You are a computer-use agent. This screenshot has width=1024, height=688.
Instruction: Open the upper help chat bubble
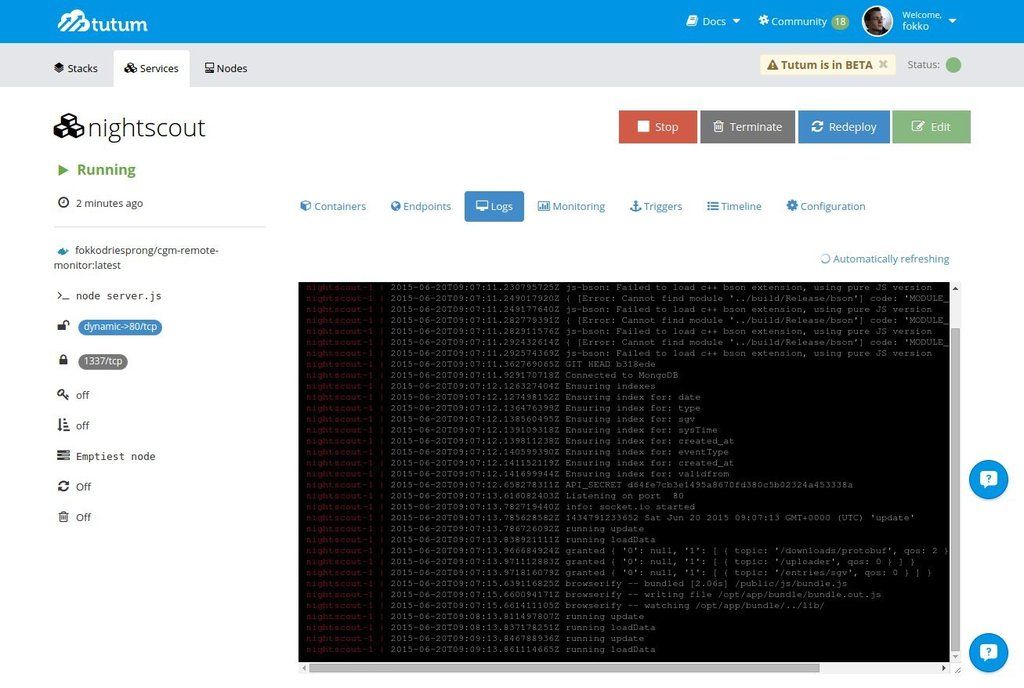tap(989, 479)
